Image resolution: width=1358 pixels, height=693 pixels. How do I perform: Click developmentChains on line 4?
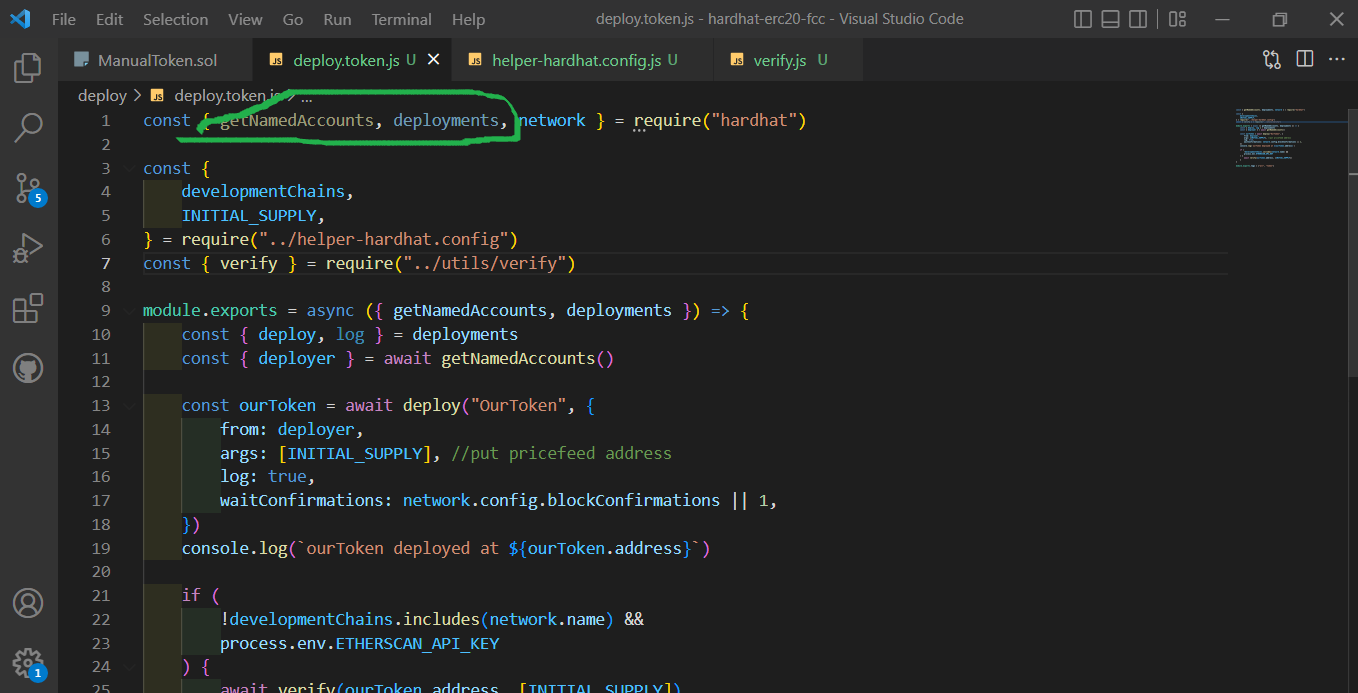point(263,191)
